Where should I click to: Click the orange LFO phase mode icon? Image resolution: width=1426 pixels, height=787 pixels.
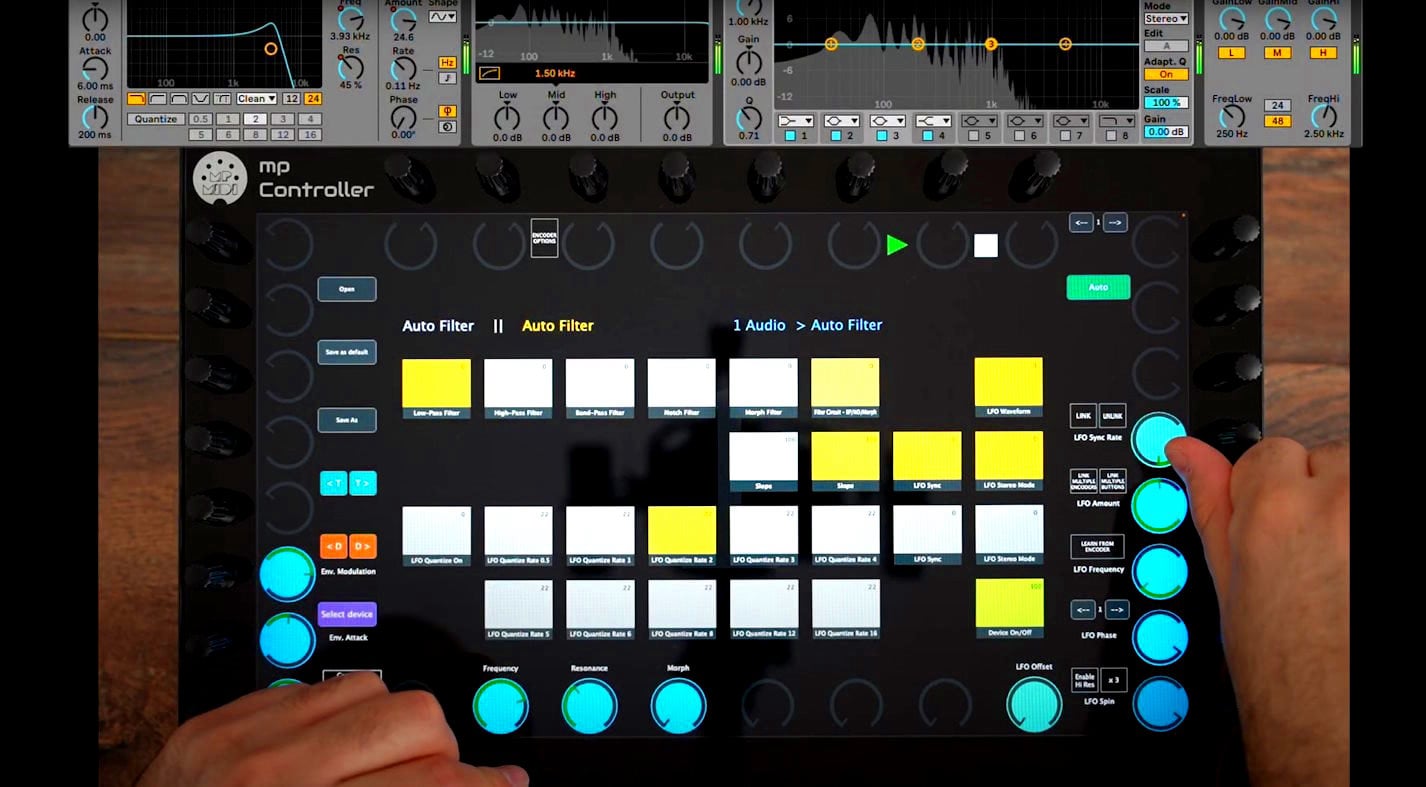pos(447,110)
